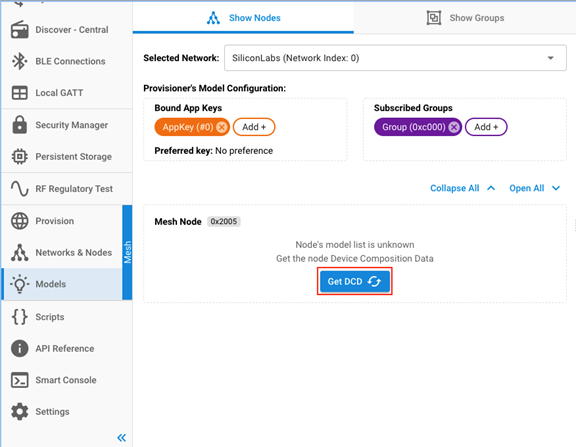Select Networks & Nodes sidebar icon
The image size is (576, 447).
tap(19, 253)
